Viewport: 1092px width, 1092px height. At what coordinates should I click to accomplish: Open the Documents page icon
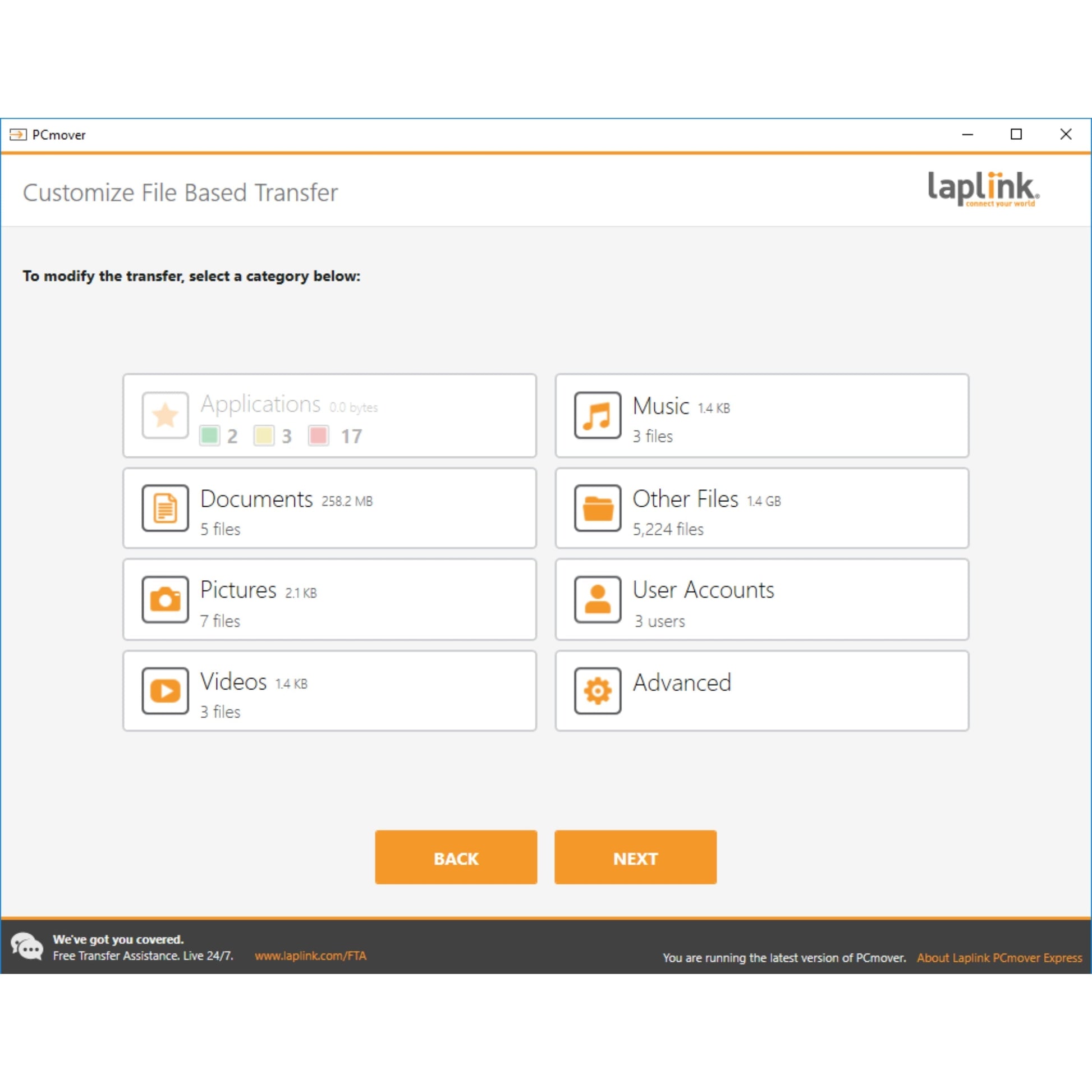(165, 508)
